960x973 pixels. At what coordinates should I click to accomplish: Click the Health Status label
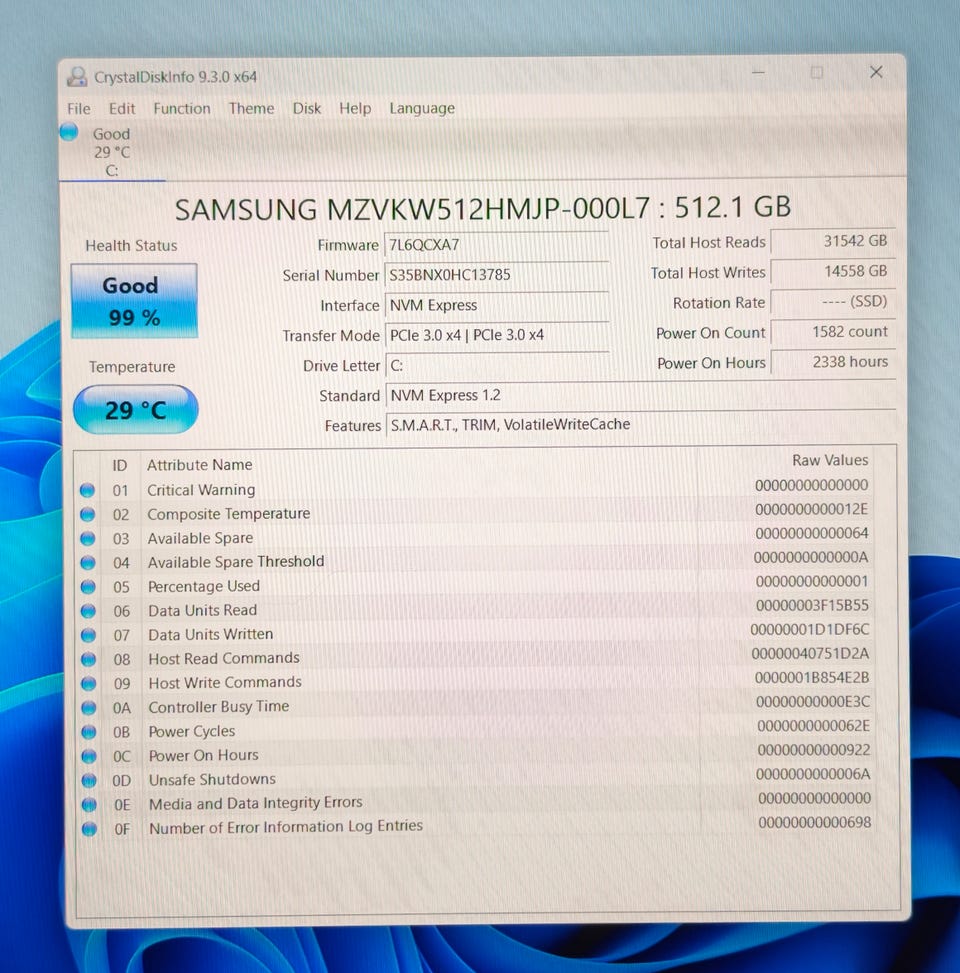click(x=131, y=246)
